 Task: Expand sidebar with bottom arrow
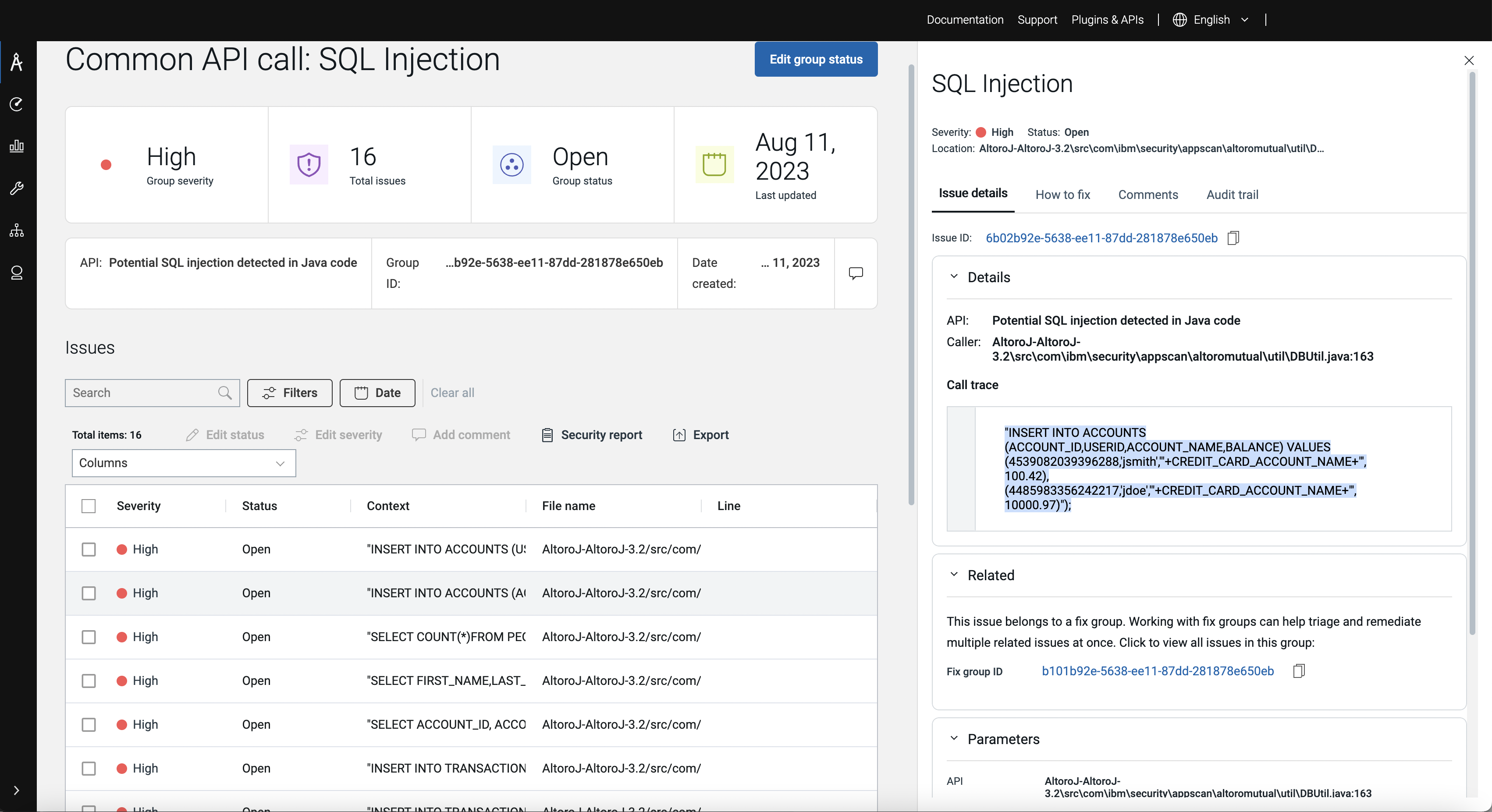click(17, 790)
